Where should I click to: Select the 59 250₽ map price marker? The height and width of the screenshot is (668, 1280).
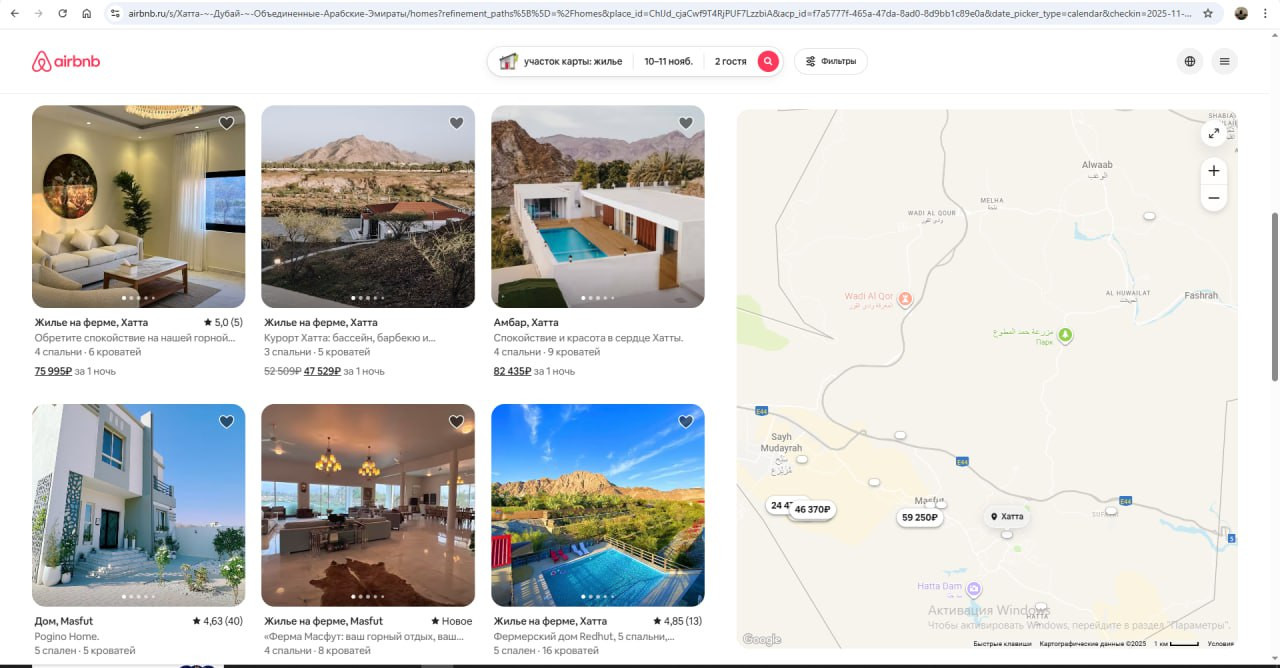(x=919, y=518)
